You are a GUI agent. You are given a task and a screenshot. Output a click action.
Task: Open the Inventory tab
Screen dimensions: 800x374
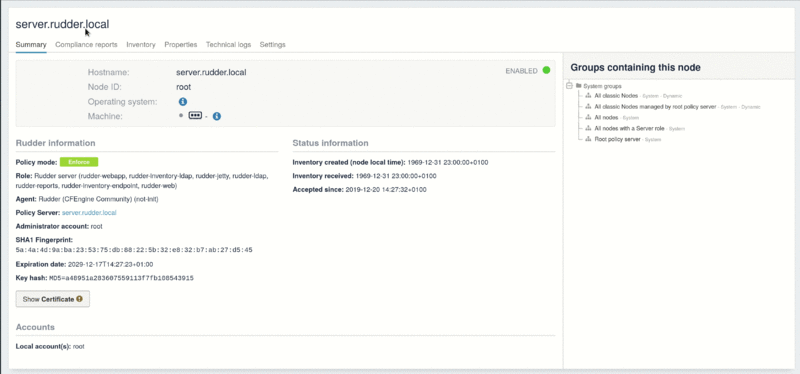pos(141,44)
